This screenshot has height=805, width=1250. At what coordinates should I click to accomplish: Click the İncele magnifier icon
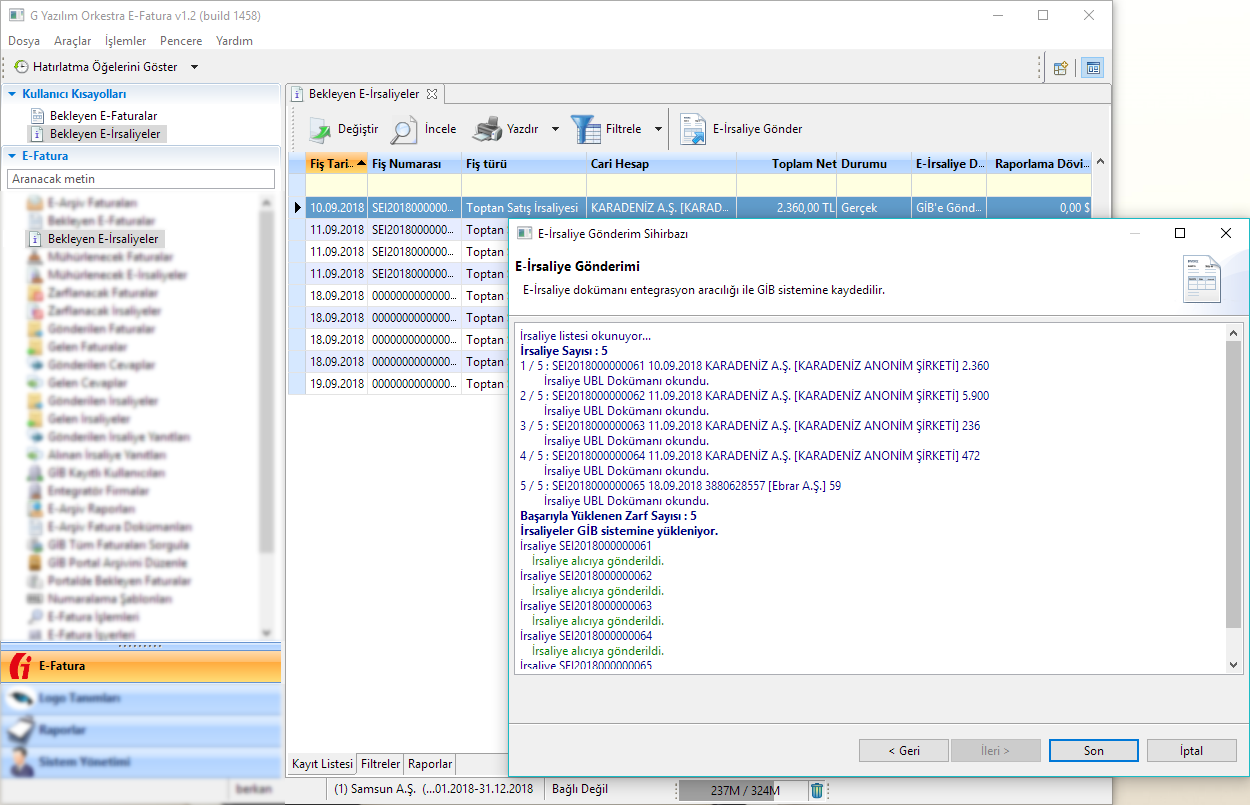[x=404, y=129]
